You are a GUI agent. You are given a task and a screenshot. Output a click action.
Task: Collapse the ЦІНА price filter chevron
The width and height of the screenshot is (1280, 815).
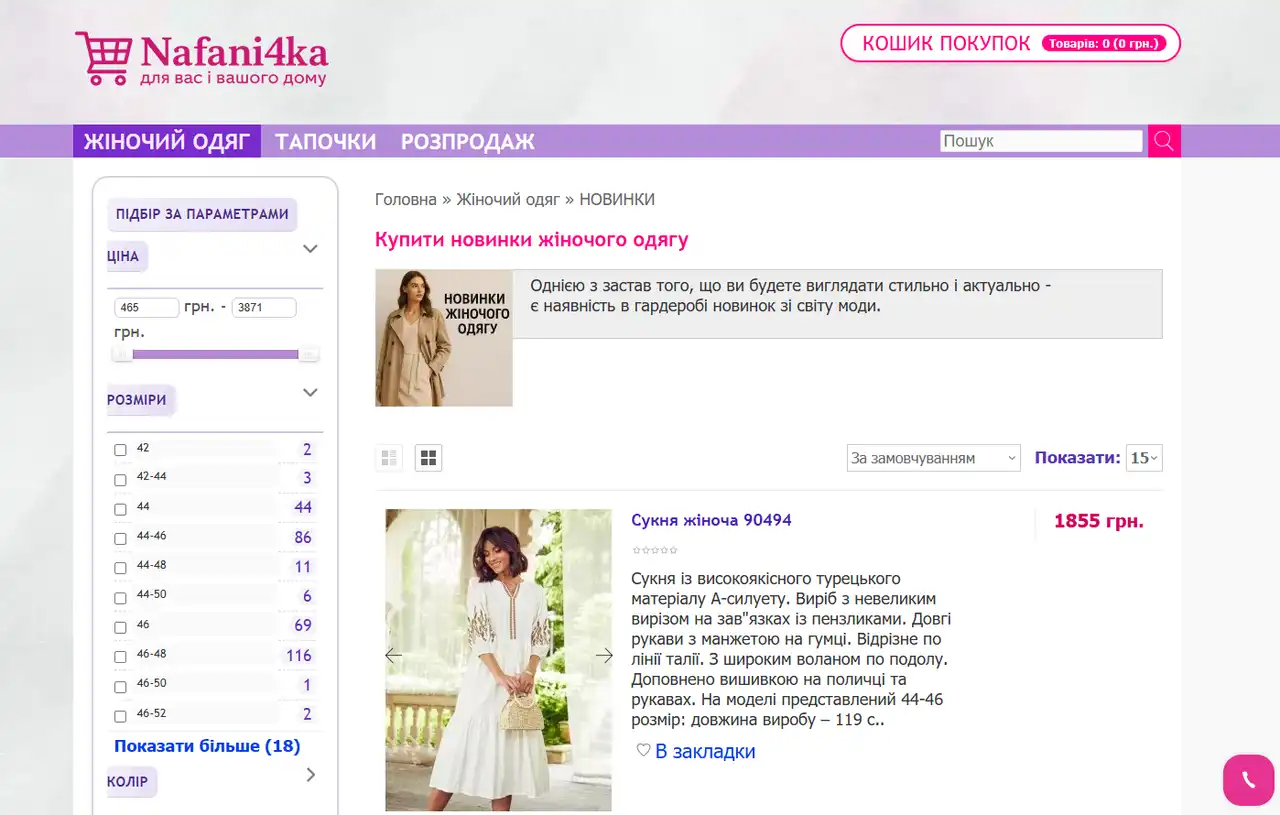pyautogui.click(x=310, y=249)
